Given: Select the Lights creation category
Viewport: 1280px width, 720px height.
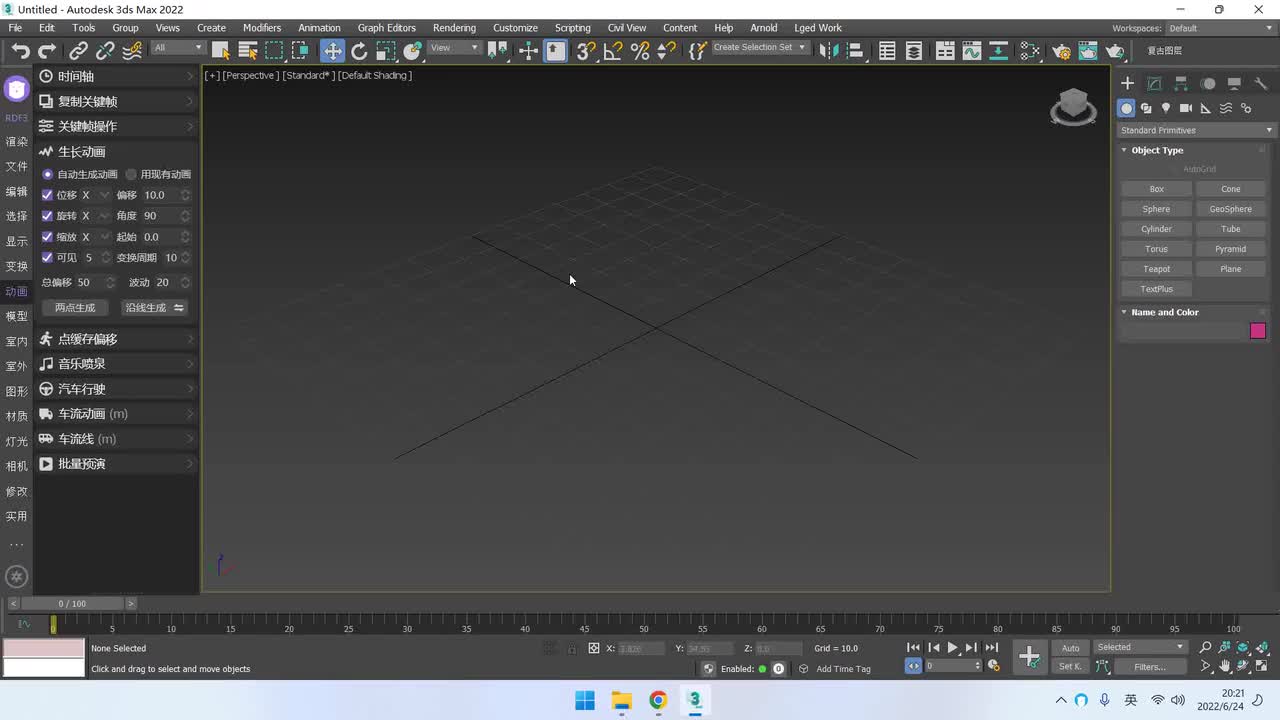Looking at the screenshot, I should pyautogui.click(x=1166, y=108).
